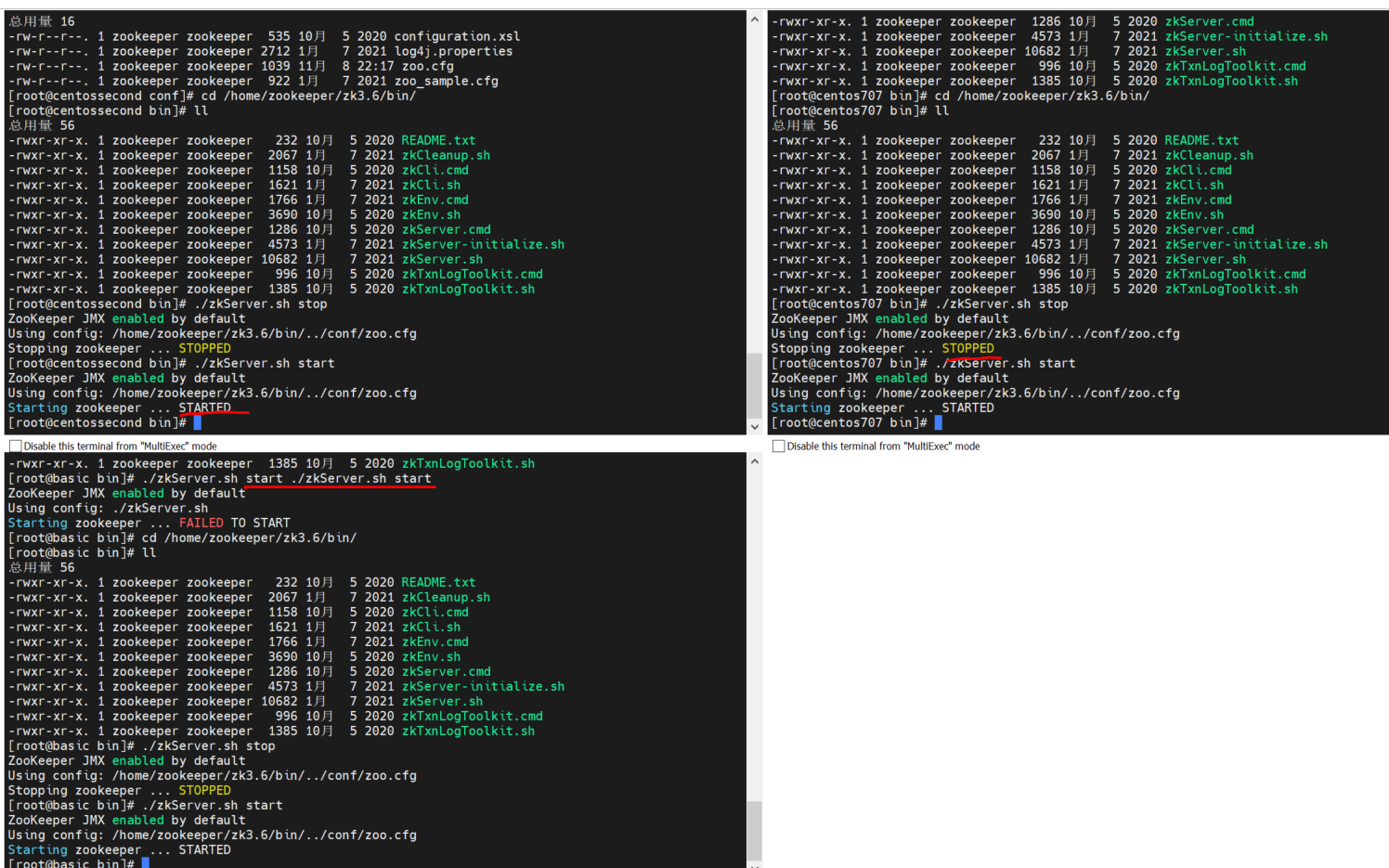Click blue cursor at centossecond prompt

click(x=197, y=422)
